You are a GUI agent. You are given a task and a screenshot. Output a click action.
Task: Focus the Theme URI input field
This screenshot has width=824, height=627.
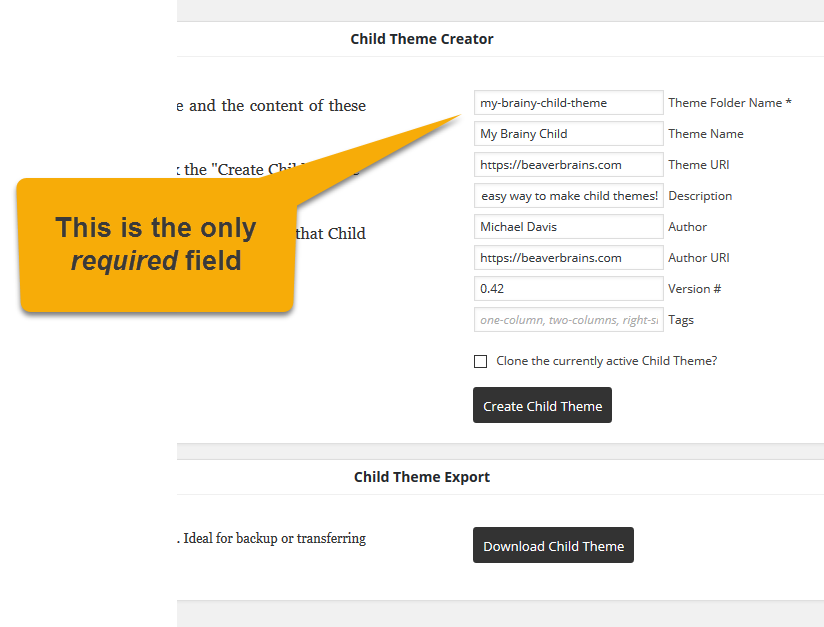click(568, 165)
